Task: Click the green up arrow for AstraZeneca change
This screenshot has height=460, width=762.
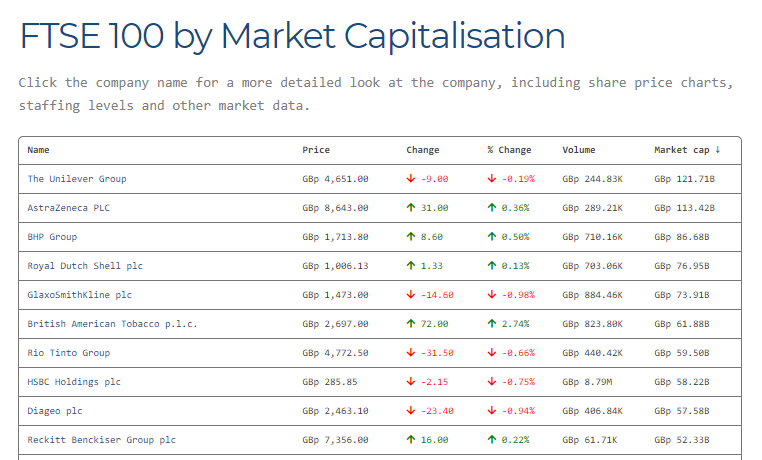Action: click(411, 208)
